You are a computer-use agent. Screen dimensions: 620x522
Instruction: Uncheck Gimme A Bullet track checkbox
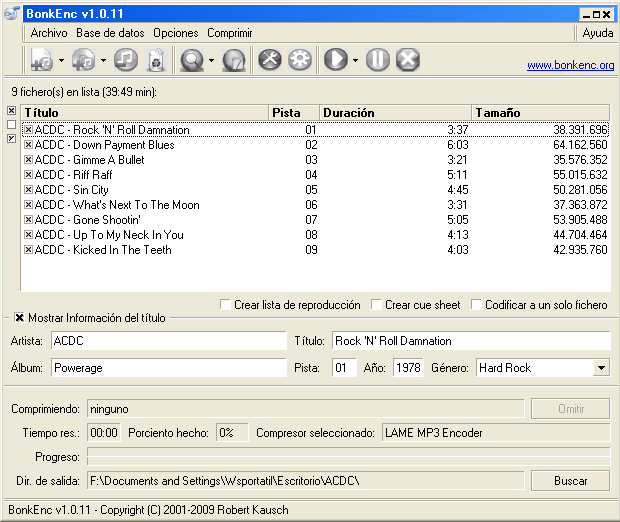28,160
